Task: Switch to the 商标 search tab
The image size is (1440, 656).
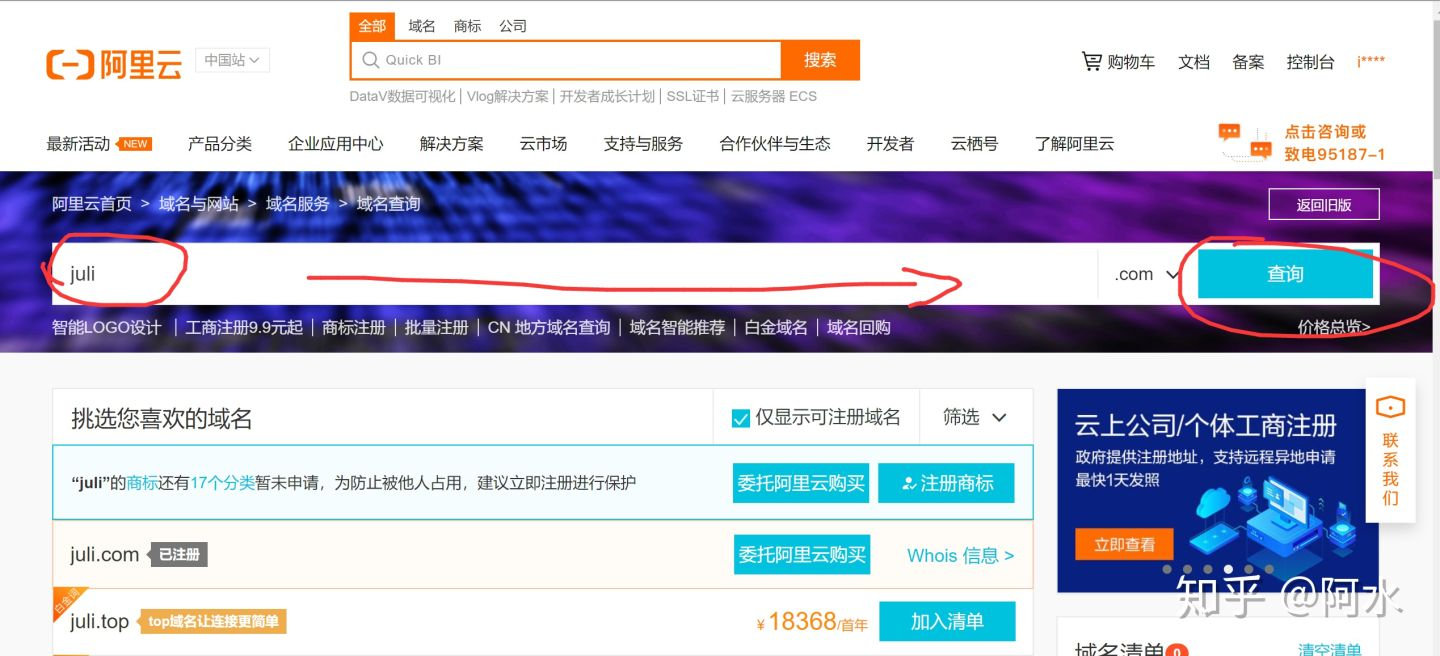Action: pos(466,26)
